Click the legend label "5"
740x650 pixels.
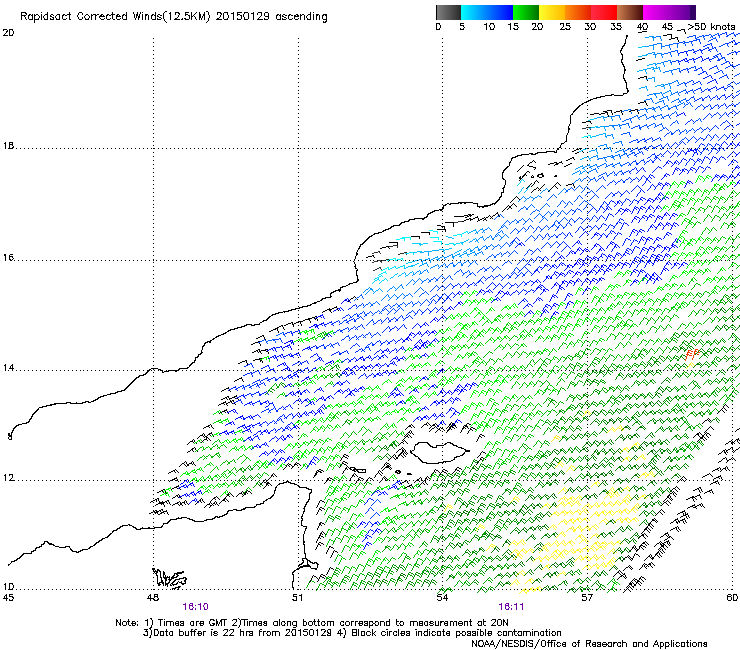[462, 27]
